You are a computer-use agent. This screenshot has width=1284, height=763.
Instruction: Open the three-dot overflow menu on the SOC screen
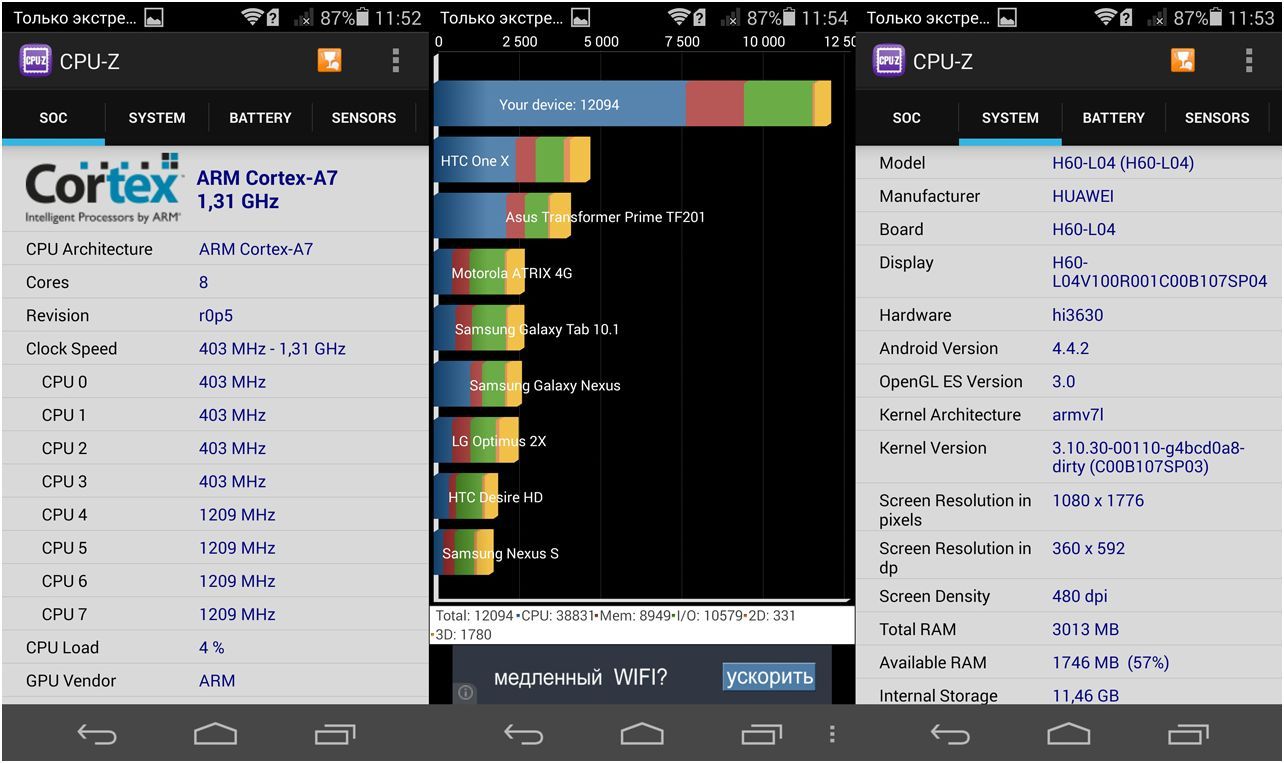(x=396, y=60)
